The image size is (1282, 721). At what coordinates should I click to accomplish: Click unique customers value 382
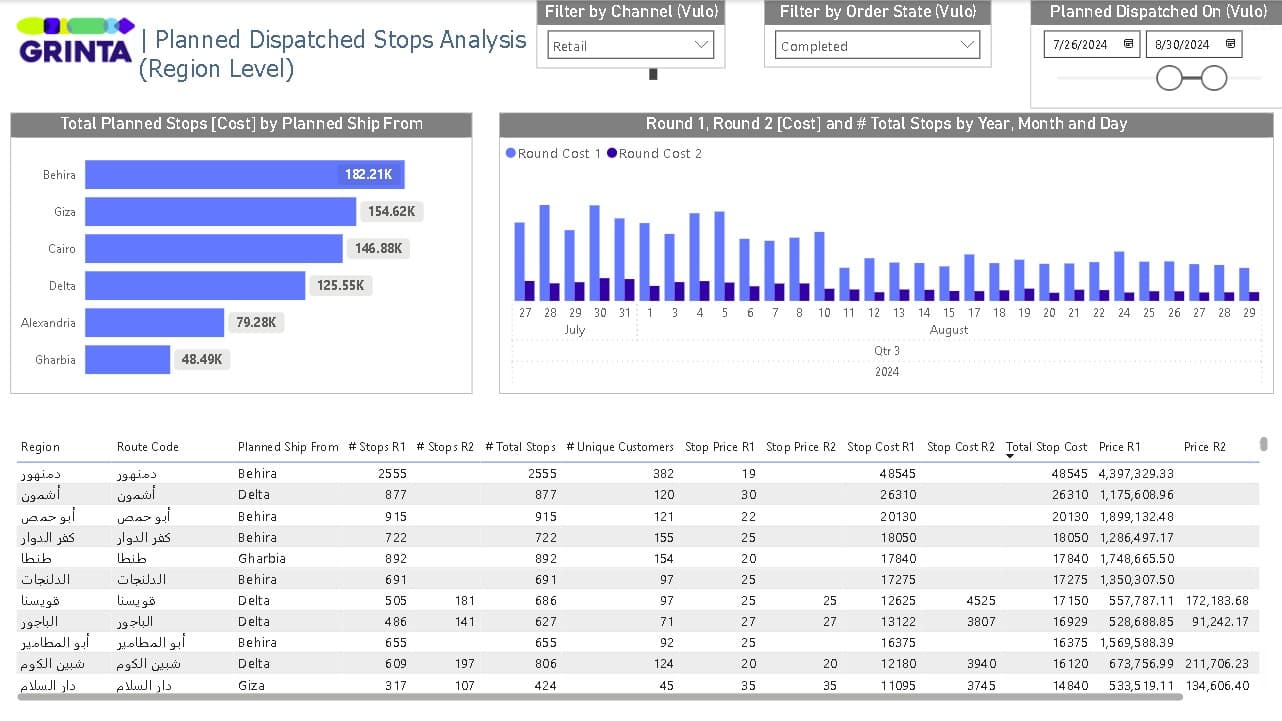click(663, 474)
